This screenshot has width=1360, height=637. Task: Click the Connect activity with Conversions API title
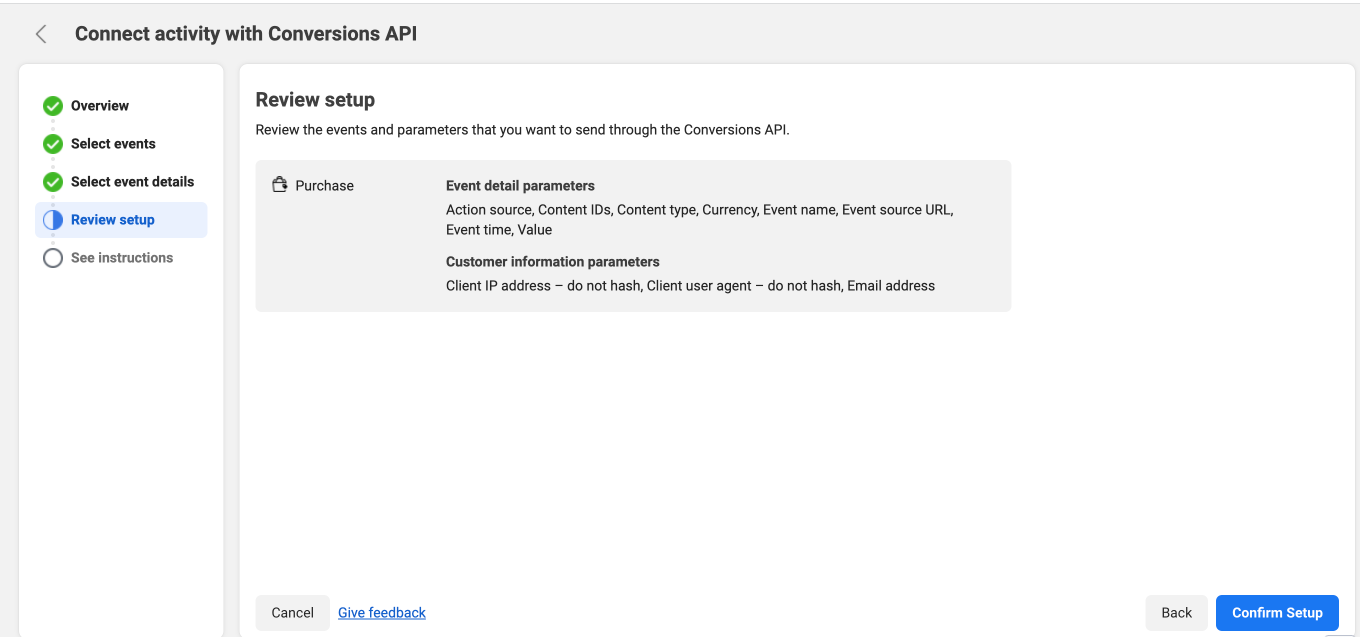246,34
